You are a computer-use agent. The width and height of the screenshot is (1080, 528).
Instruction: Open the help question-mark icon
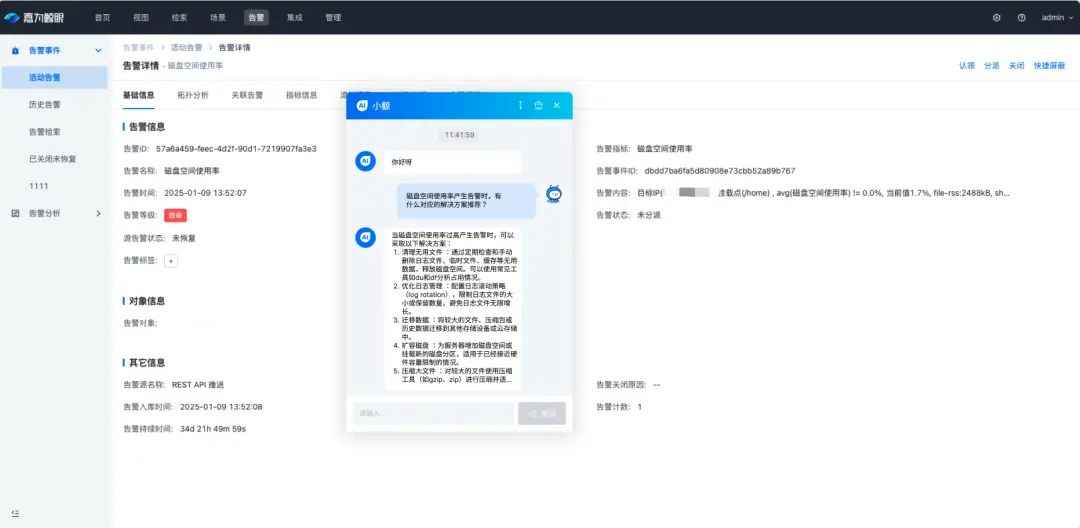(1021, 18)
